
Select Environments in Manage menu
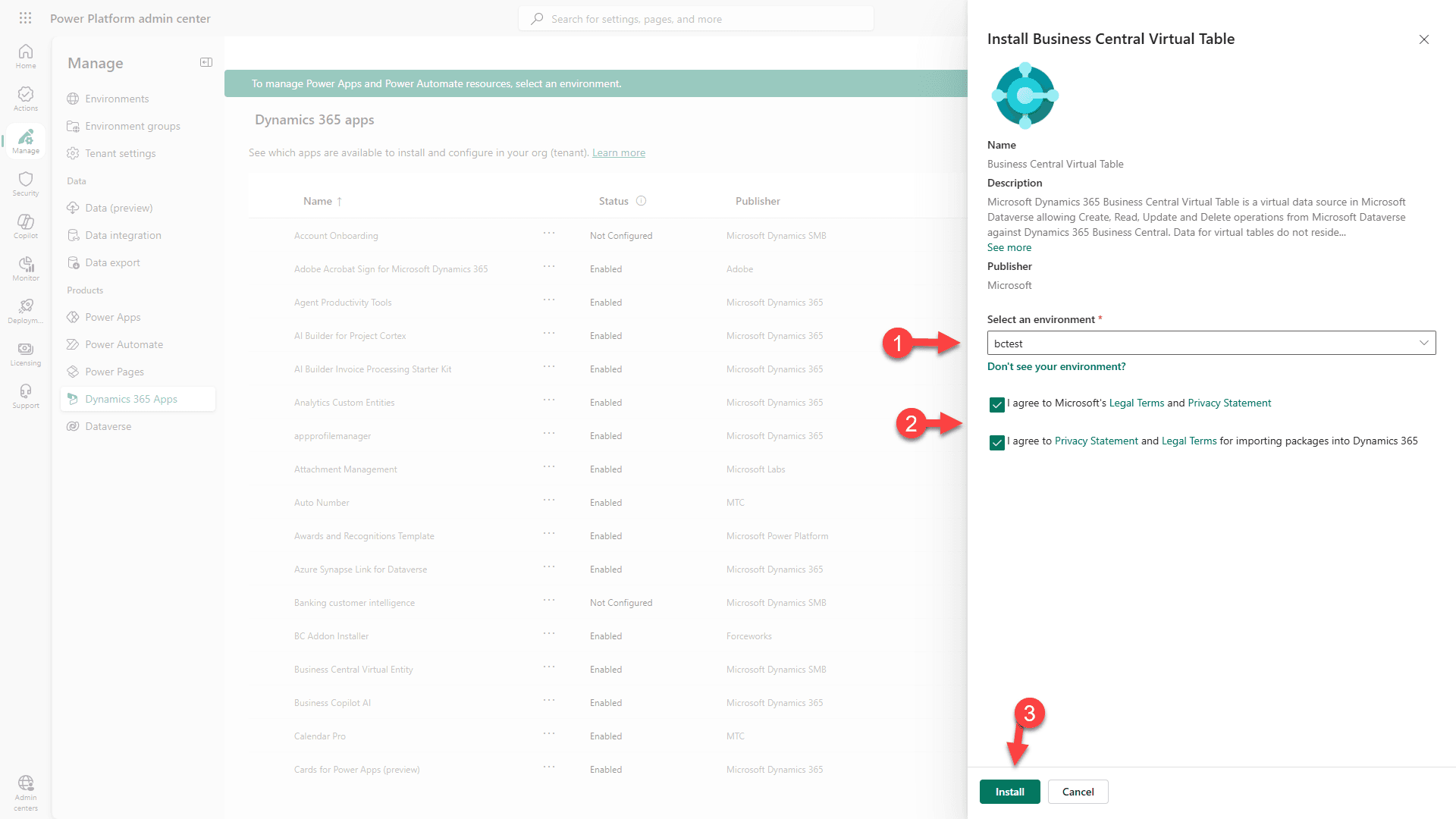(117, 99)
